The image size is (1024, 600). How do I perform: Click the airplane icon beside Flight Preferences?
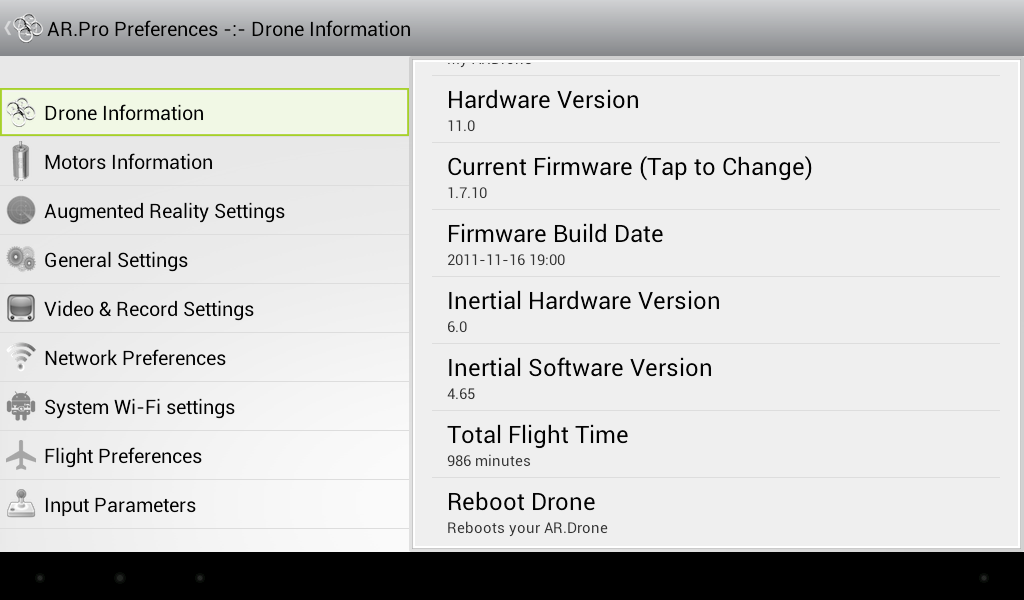point(21,455)
